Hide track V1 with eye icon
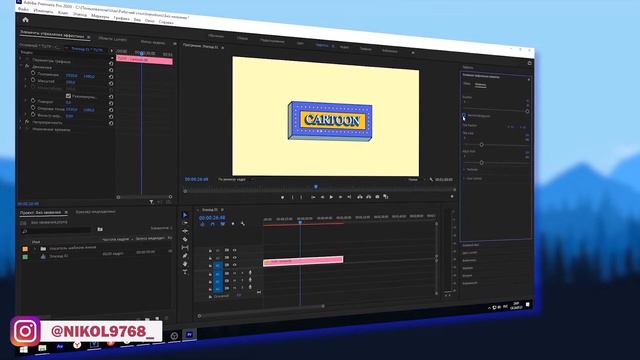640x360 pixels. point(235,265)
